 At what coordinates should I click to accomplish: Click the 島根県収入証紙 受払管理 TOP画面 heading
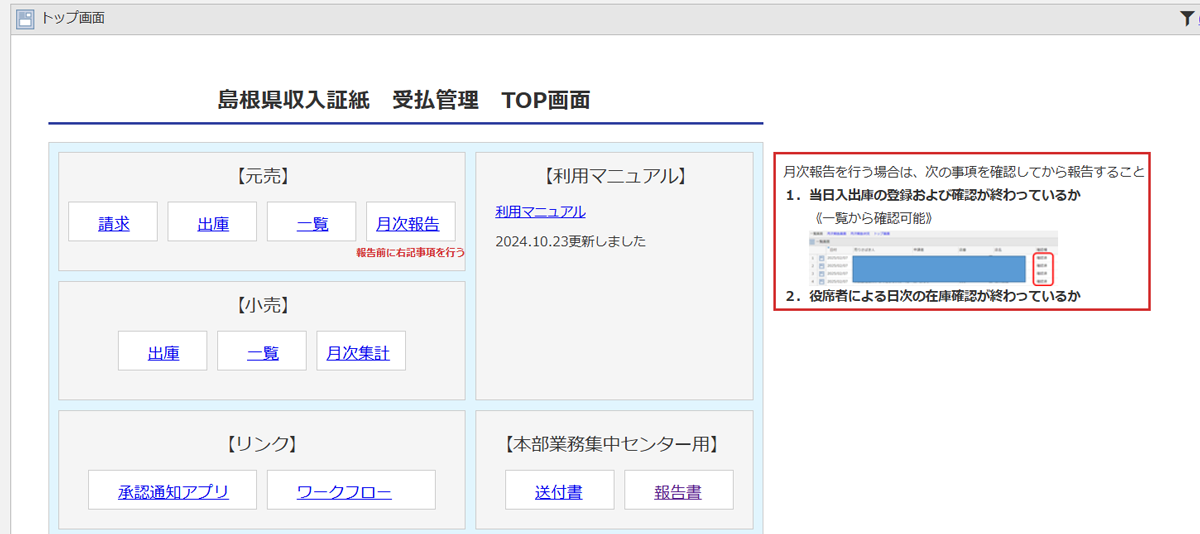click(x=404, y=100)
